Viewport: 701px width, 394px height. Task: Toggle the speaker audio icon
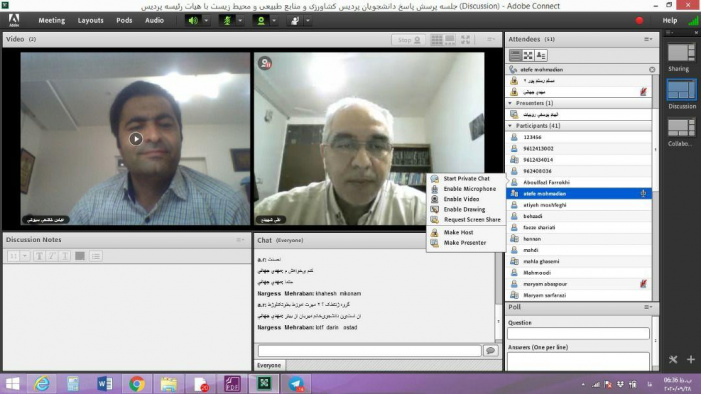[x=193, y=21]
